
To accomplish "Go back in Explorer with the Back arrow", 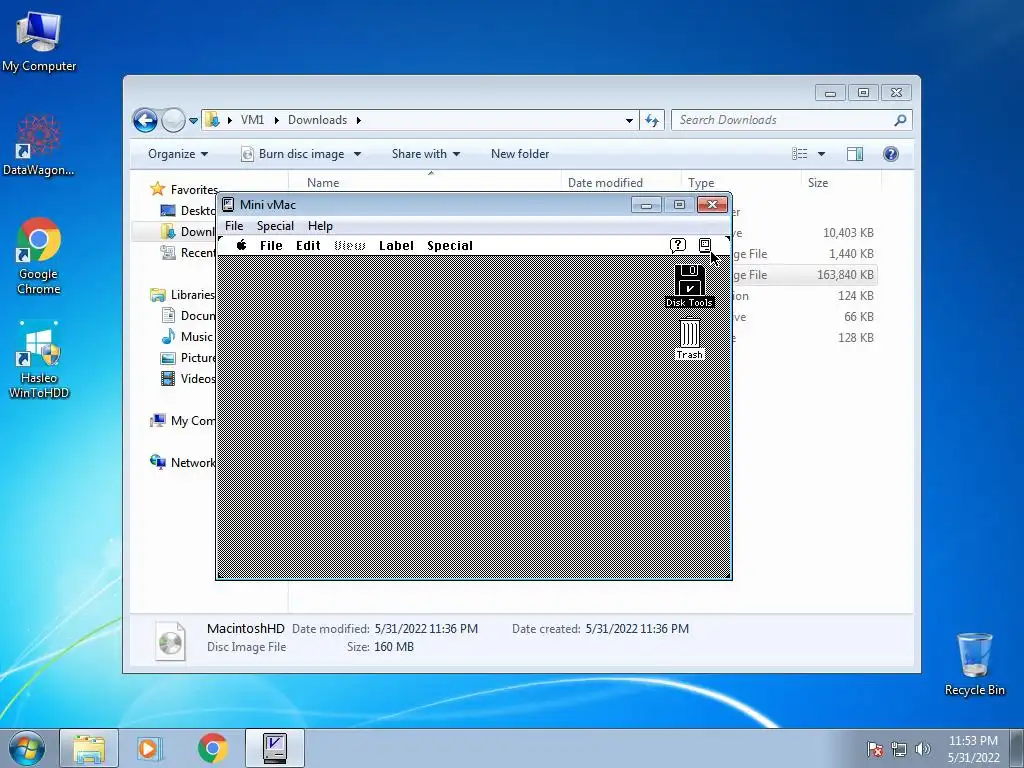I will (145, 120).
